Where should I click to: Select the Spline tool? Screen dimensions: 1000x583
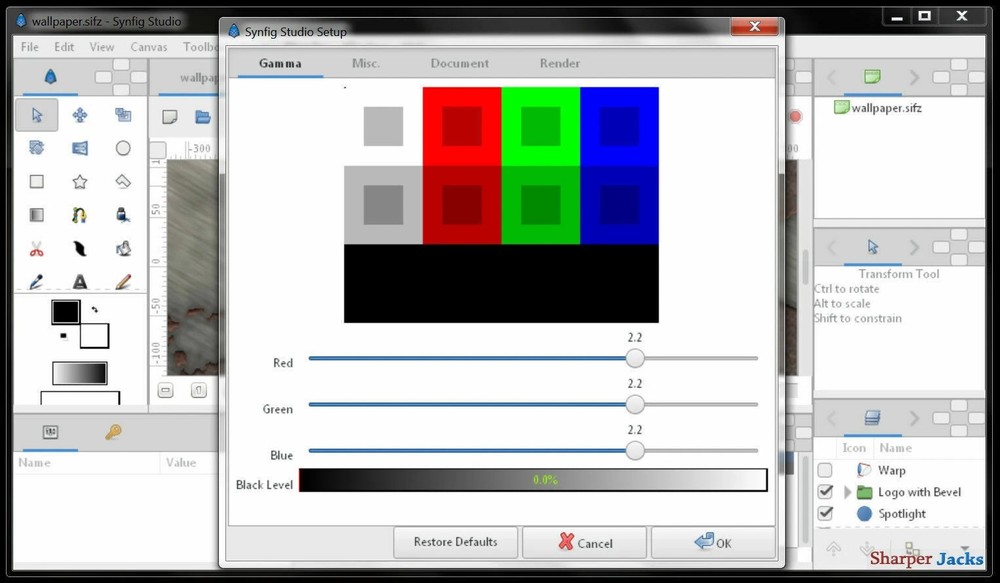pyautogui.click(x=80, y=215)
